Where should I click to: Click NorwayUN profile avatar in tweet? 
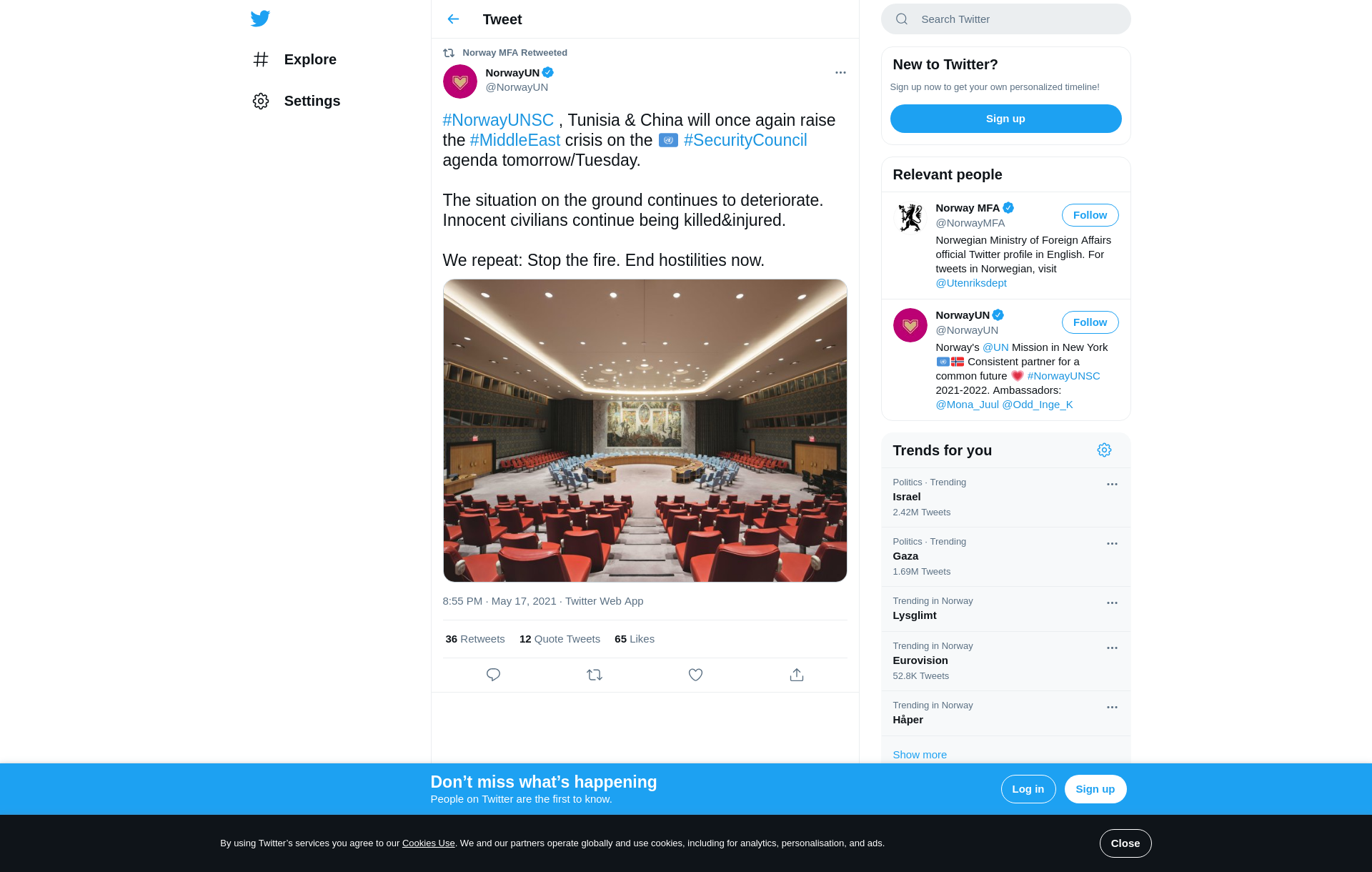click(x=460, y=81)
